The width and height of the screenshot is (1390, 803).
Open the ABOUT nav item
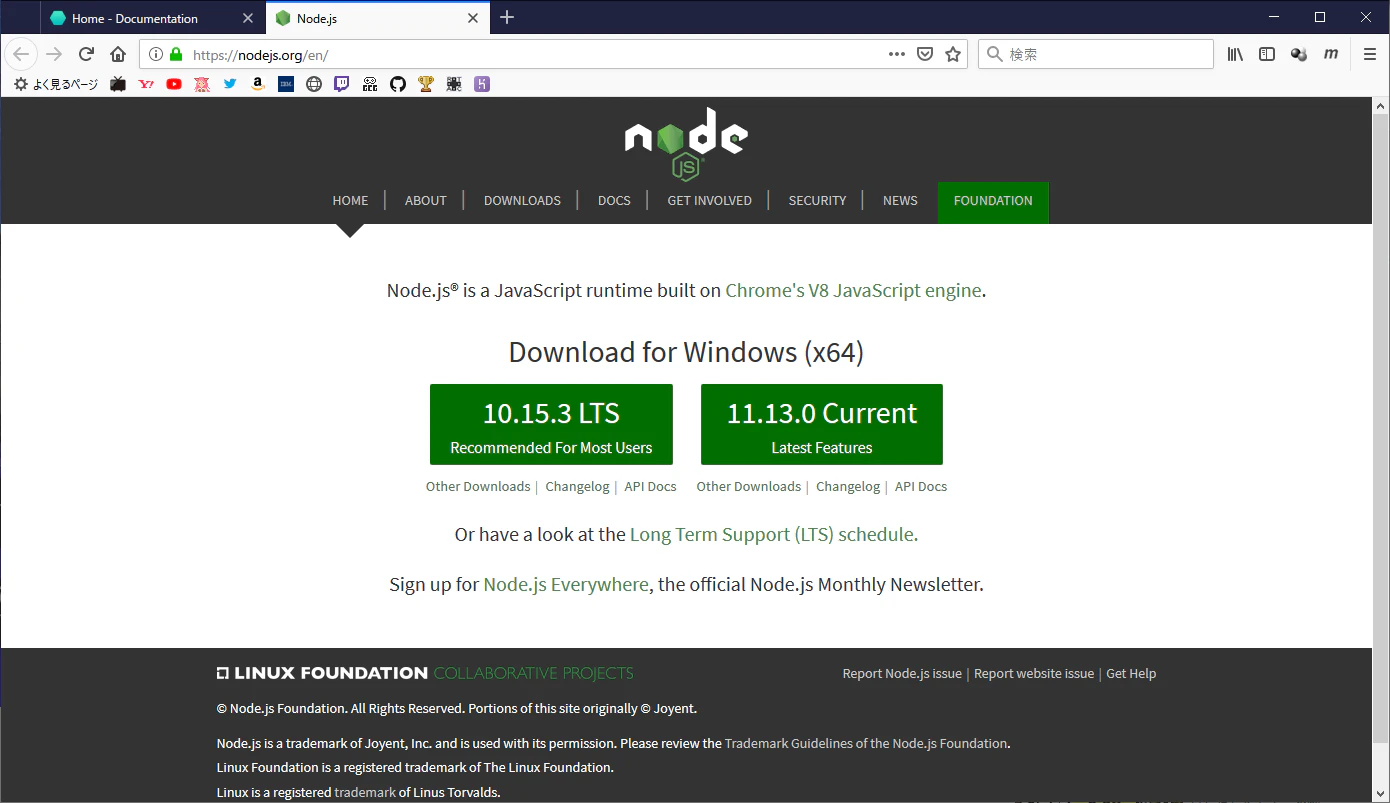(x=426, y=201)
